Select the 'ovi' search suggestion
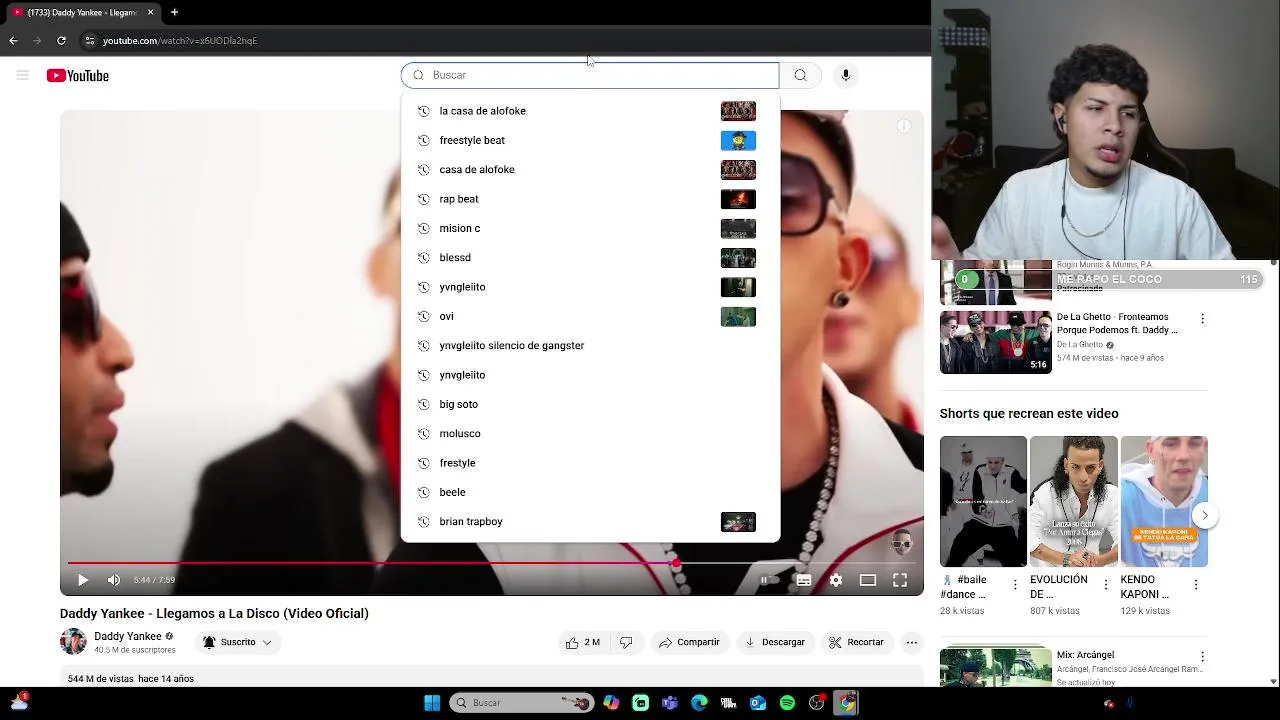The image size is (1280, 720). (x=590, y=316)
